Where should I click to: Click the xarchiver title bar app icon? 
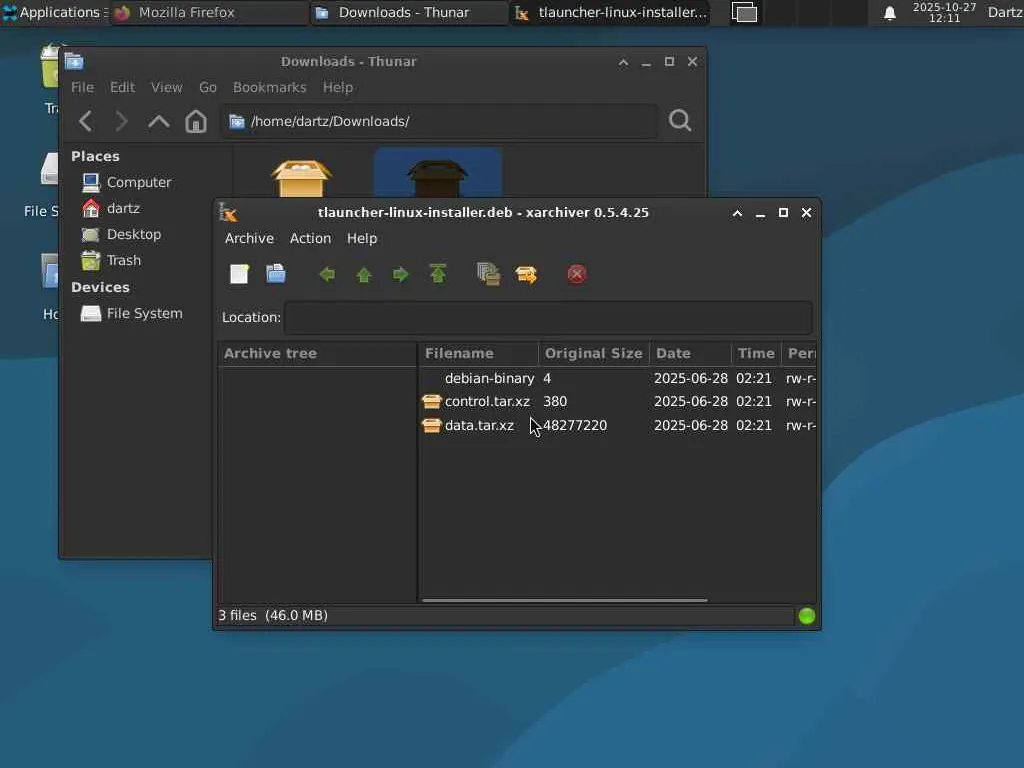(229, 212)
